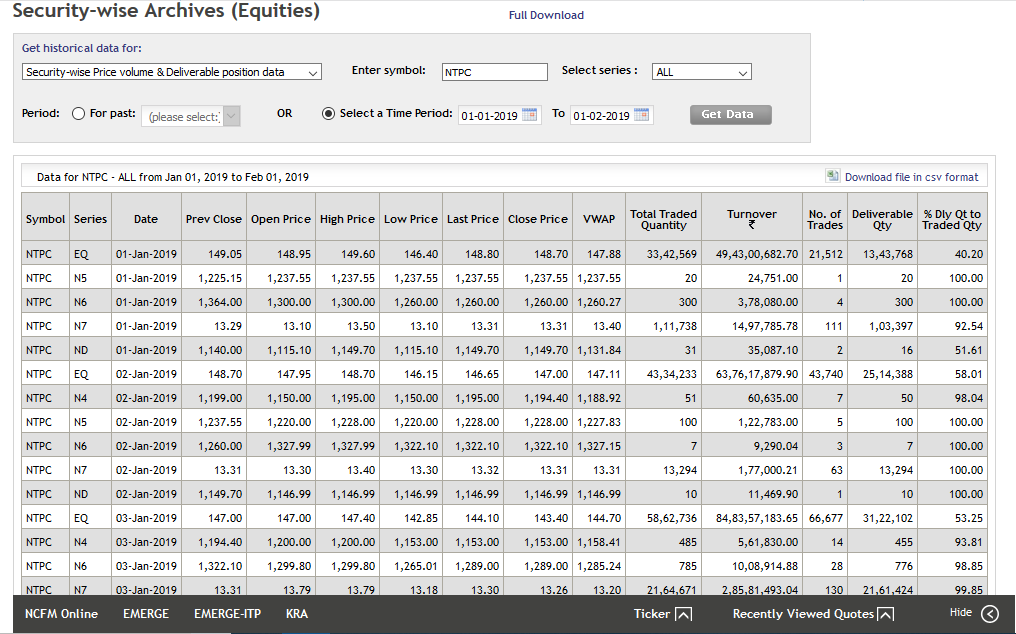Click the Last Price column header
Viewport: 1016px width, 634px height.
click(473, 219)
